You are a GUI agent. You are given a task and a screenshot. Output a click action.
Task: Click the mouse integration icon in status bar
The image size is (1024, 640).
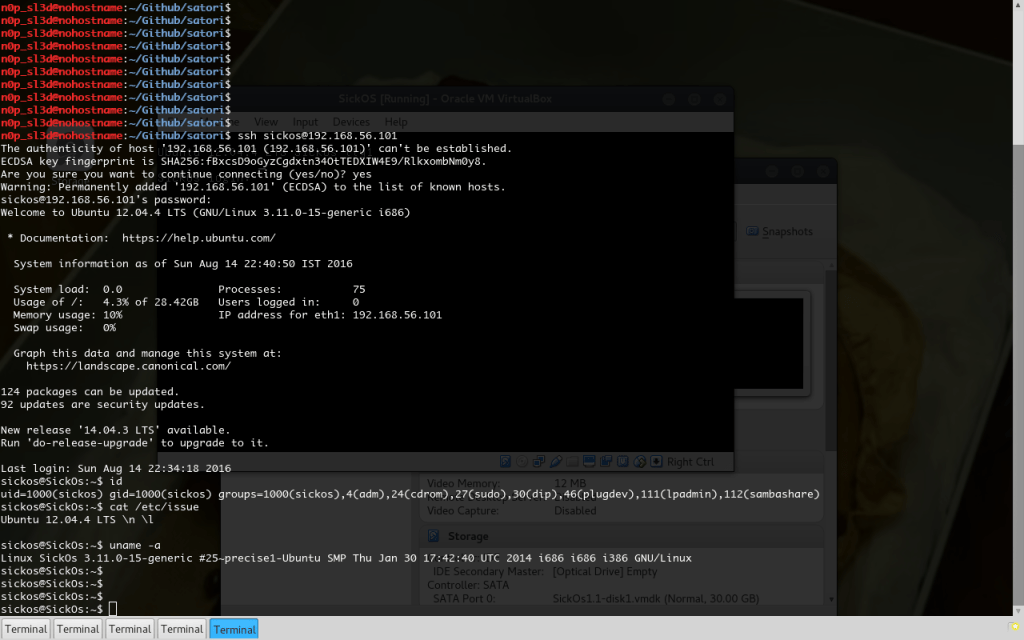pos(639,461)
